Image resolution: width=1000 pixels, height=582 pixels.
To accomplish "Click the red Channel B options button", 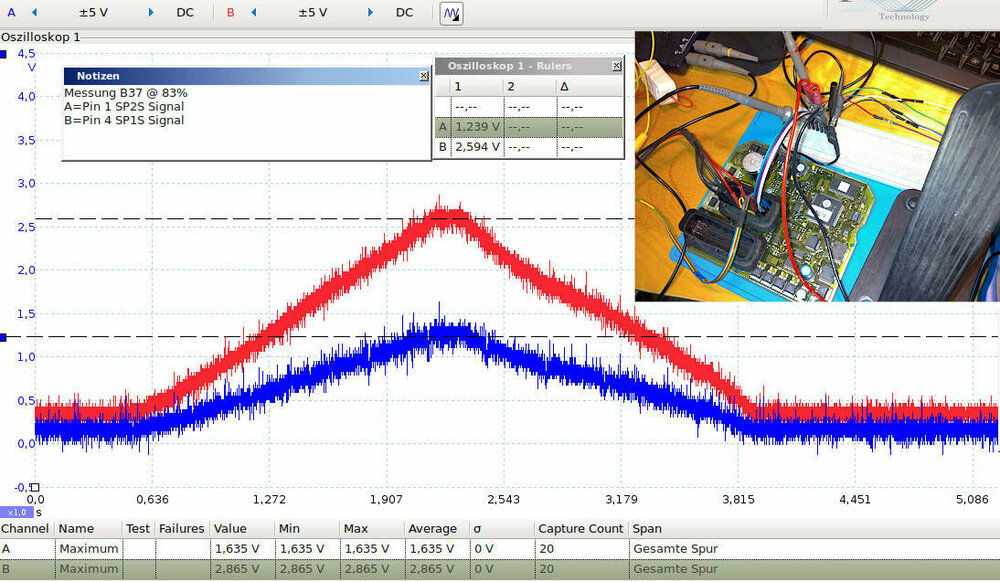I will pos(231,13).
